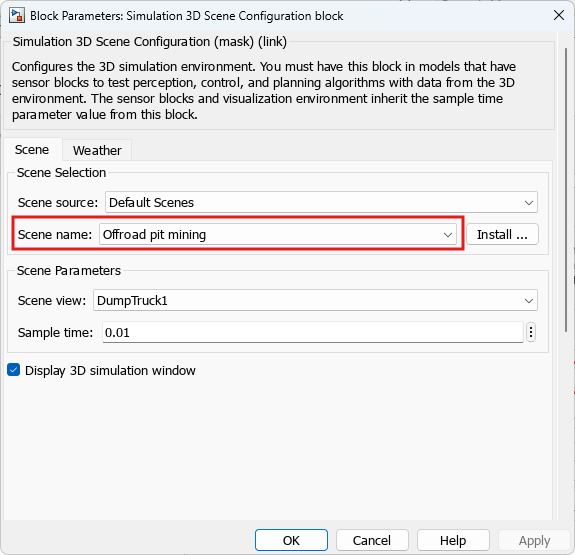Confirm with the OK button
Viewport: 575px width, 555px height.
291,540
